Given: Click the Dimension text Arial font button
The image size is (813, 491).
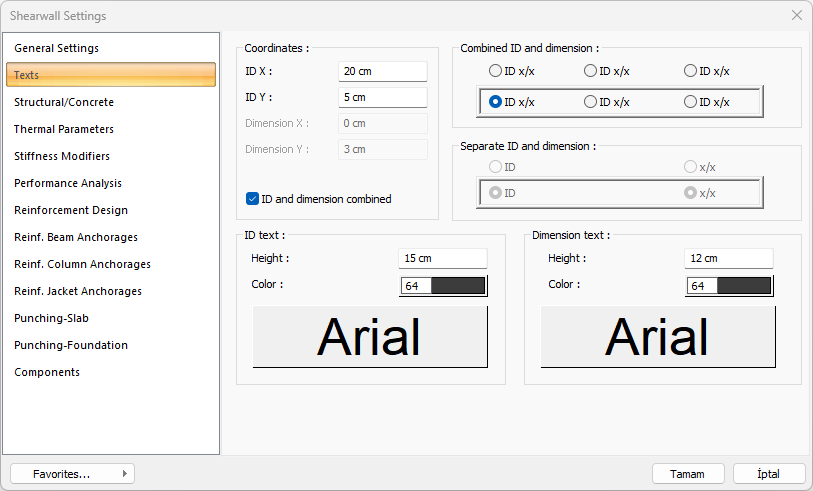Looking at the screenshot, I should tap(658, 337).
